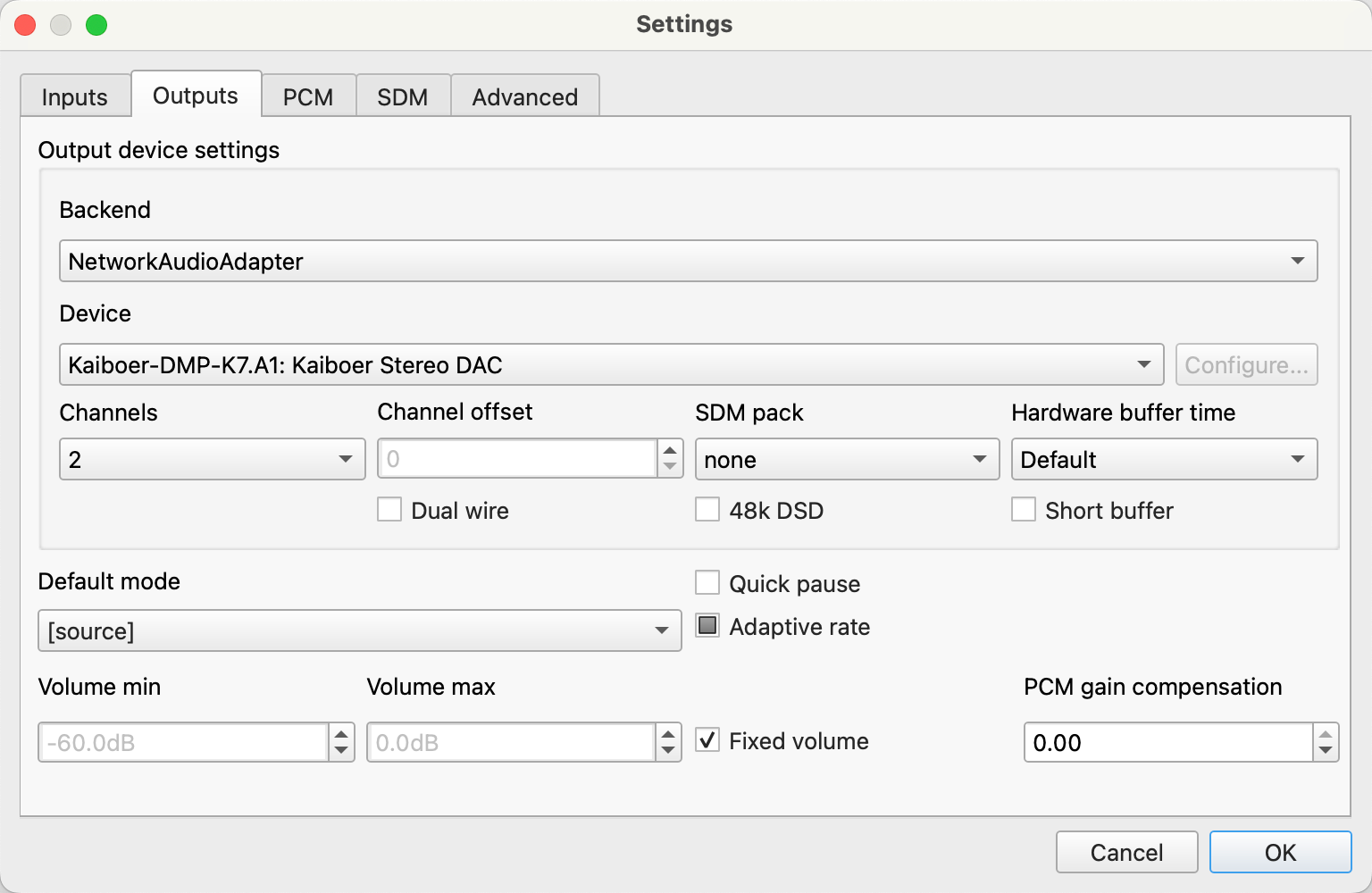Switch to the Inputs tab
Image resolution: width=1372 pixels, height=893 pixels.
75,96
